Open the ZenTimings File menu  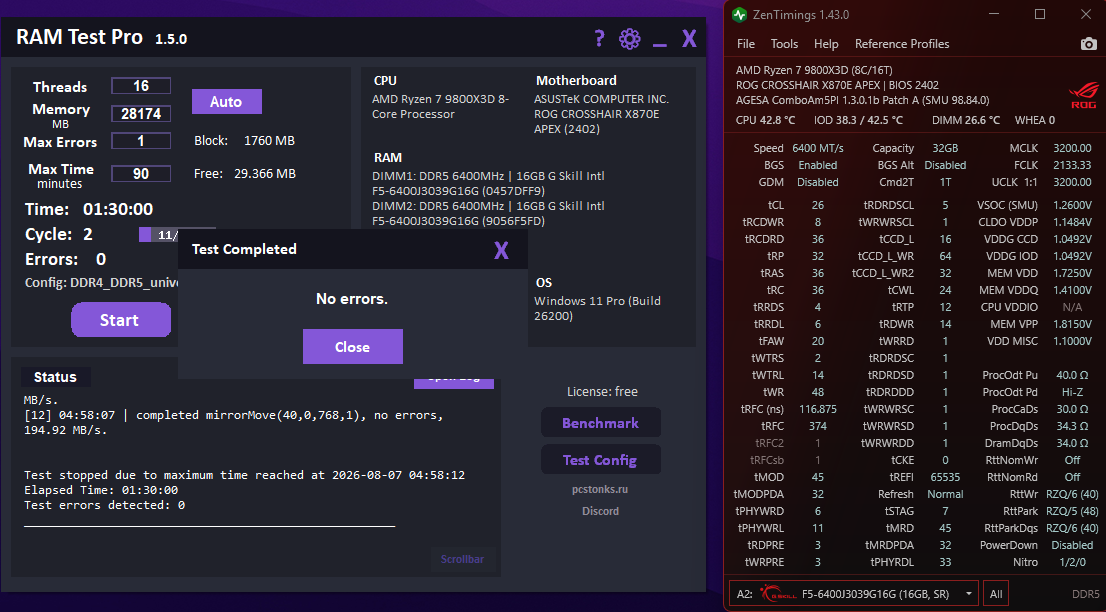click(x=746, y=44)
